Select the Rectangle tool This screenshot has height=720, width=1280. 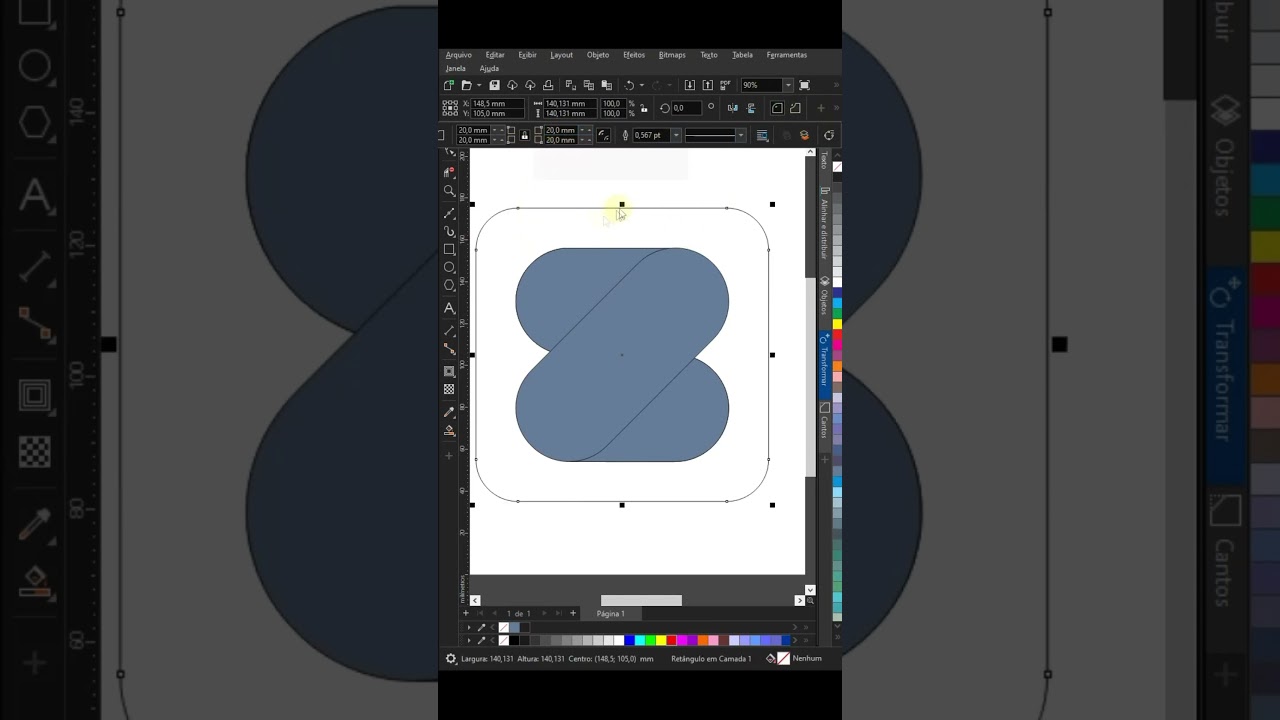(449, 249)
